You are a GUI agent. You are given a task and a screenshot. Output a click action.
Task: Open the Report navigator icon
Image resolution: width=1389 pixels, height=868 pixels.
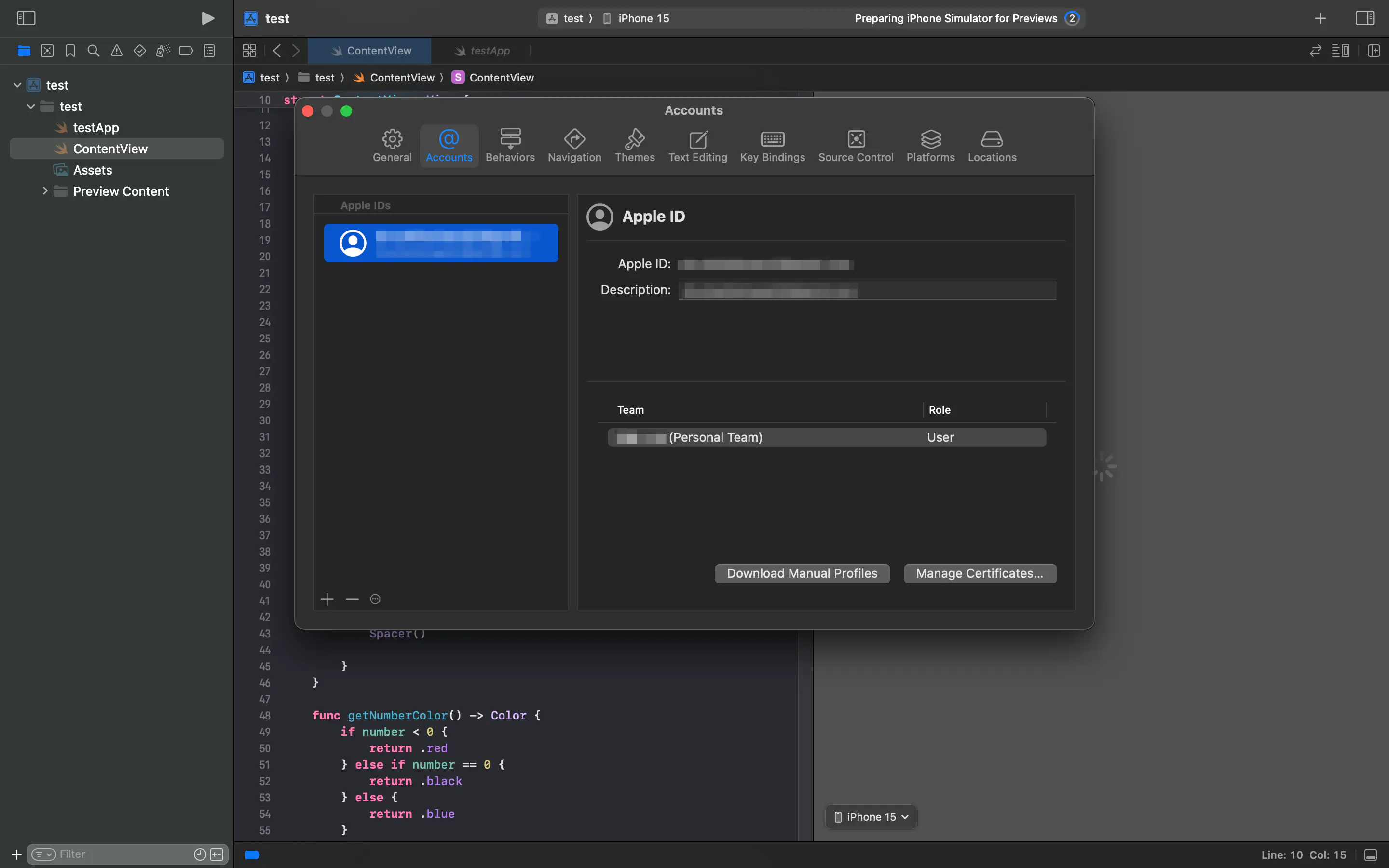point(209,51)
